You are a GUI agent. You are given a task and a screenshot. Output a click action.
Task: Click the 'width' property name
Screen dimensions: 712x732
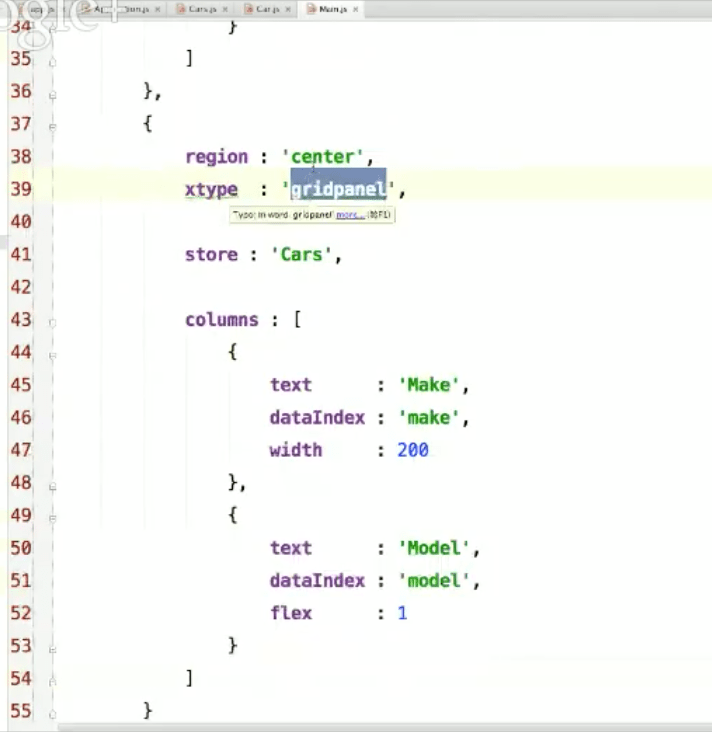pyautogui.click(x=296, y=450)
